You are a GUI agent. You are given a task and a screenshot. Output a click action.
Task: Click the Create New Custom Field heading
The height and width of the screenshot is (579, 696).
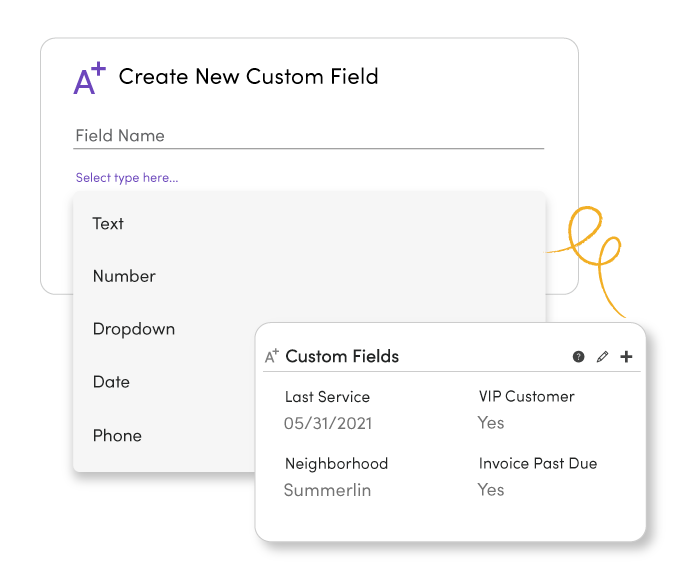point(248,77)
